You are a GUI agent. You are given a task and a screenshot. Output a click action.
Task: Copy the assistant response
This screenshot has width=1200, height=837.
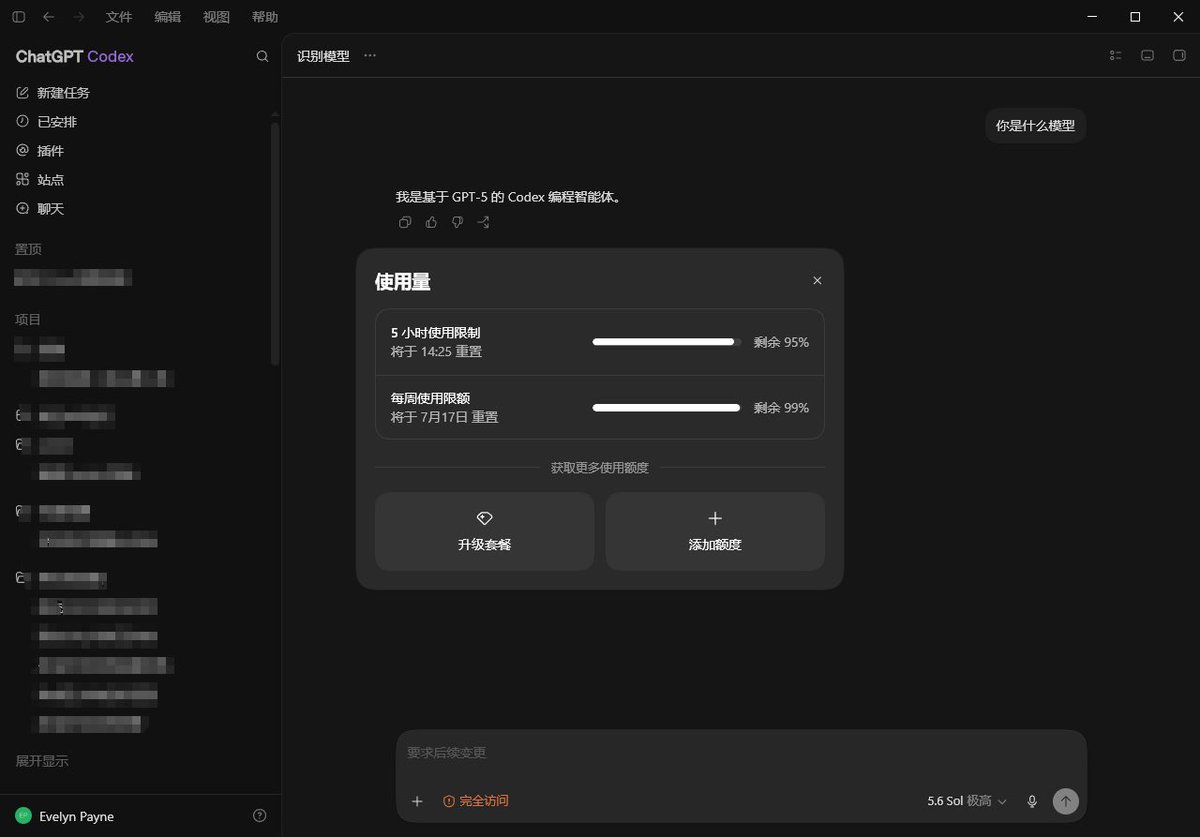[405, 222]
